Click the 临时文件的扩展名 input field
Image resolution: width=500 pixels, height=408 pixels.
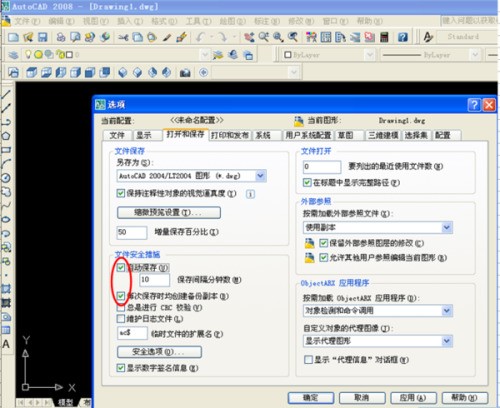click(132, 333)
